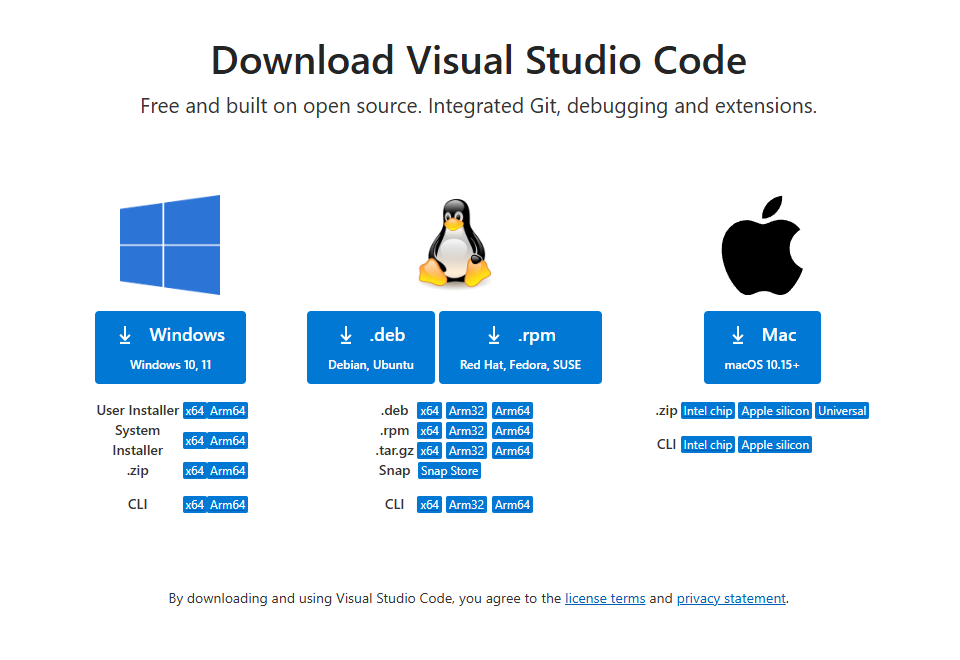Image resolution: width=960 pixels, height=660 pixels.
Task: Download Mac .zip for Apple silicon
Action: pyautogui.click(x=775, y=411)
